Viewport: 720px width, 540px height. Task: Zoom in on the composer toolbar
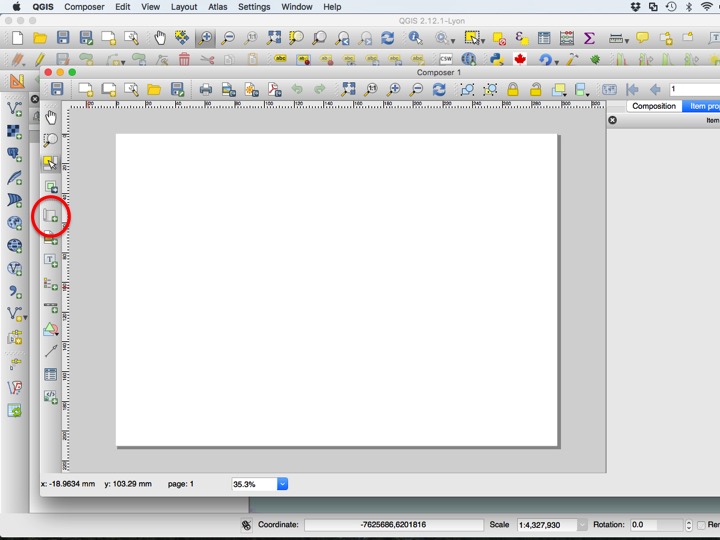[394, 89]
